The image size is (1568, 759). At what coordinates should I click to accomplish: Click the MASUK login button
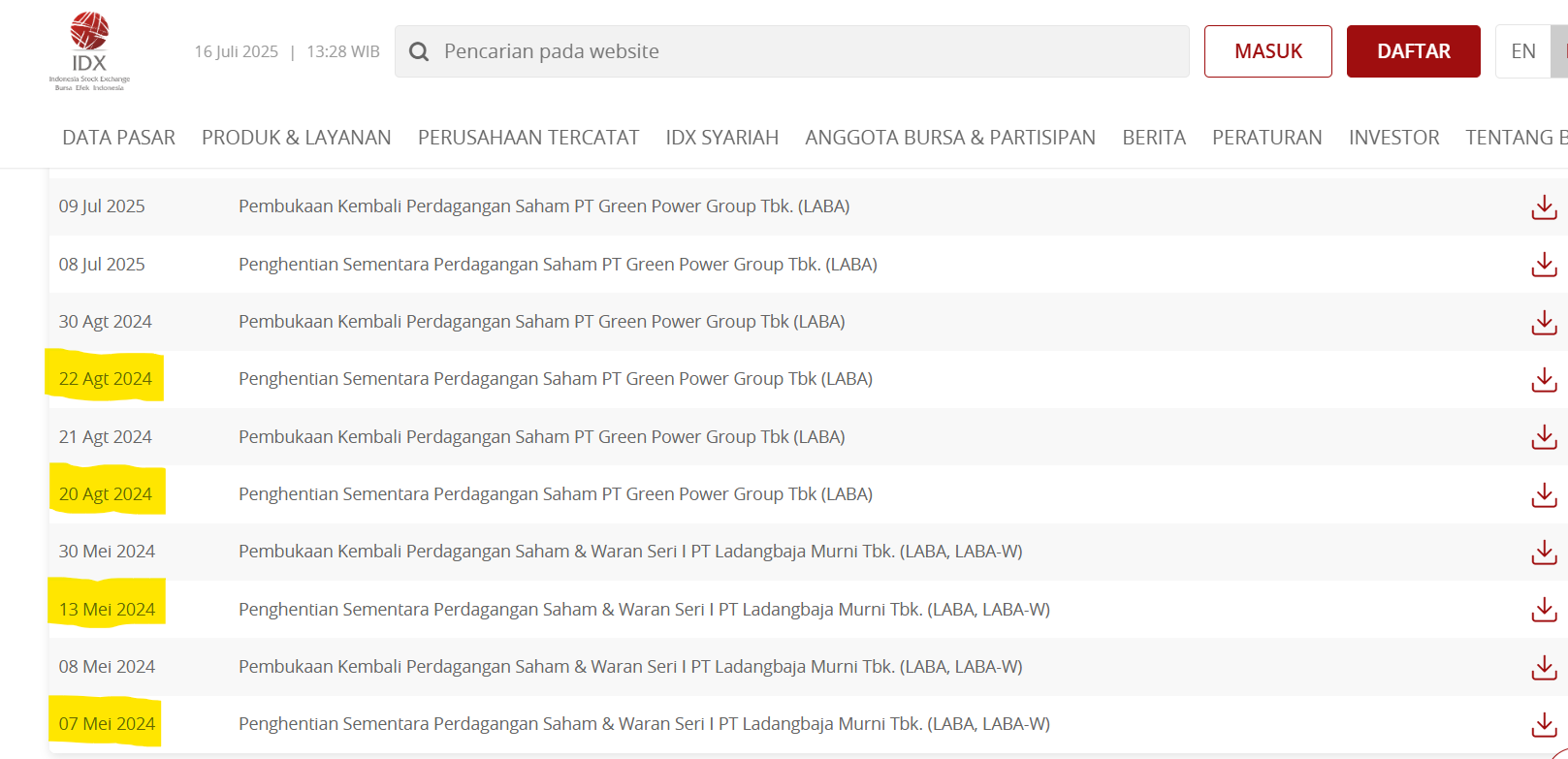pyautogui.click(x=1268, y=51)
